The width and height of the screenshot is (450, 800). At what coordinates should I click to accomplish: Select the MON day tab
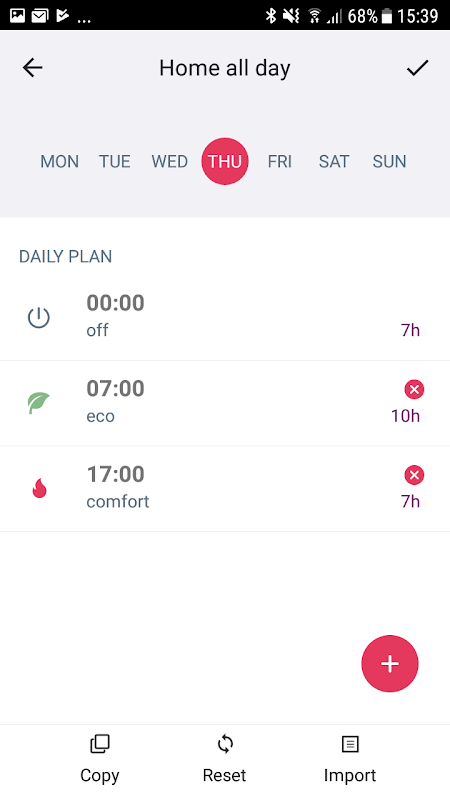(60, 162)
